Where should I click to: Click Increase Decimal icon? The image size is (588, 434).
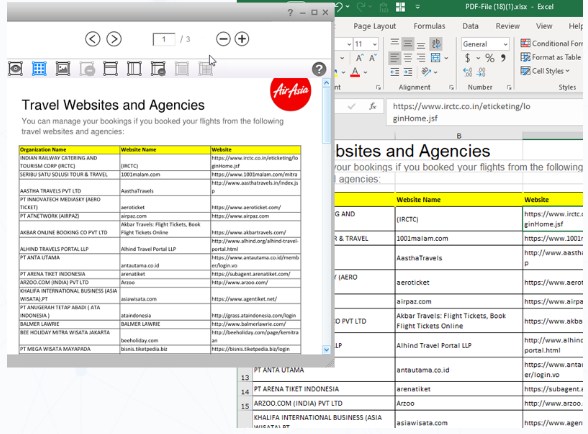point(468,72)
